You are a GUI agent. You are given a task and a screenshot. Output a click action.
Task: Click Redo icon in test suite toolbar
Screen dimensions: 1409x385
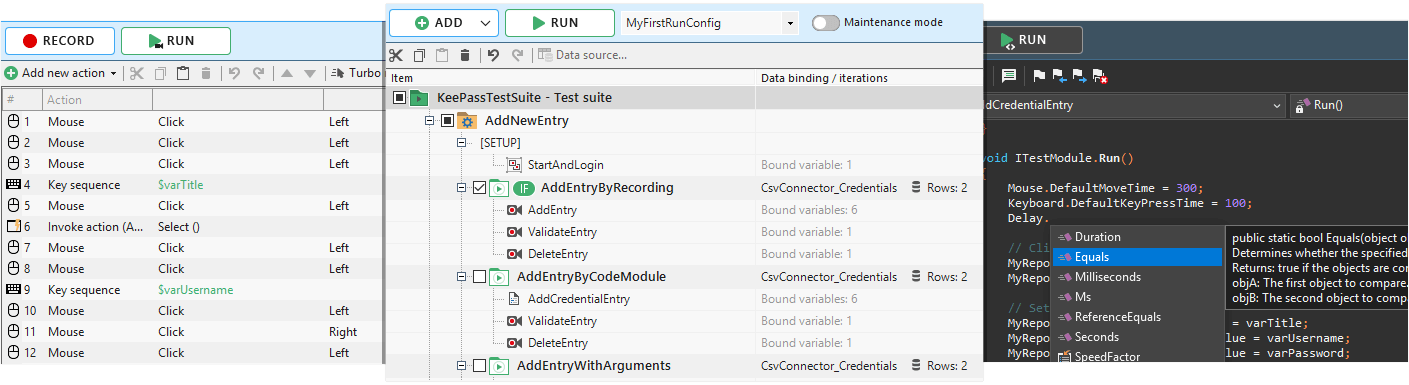(517, 55)
